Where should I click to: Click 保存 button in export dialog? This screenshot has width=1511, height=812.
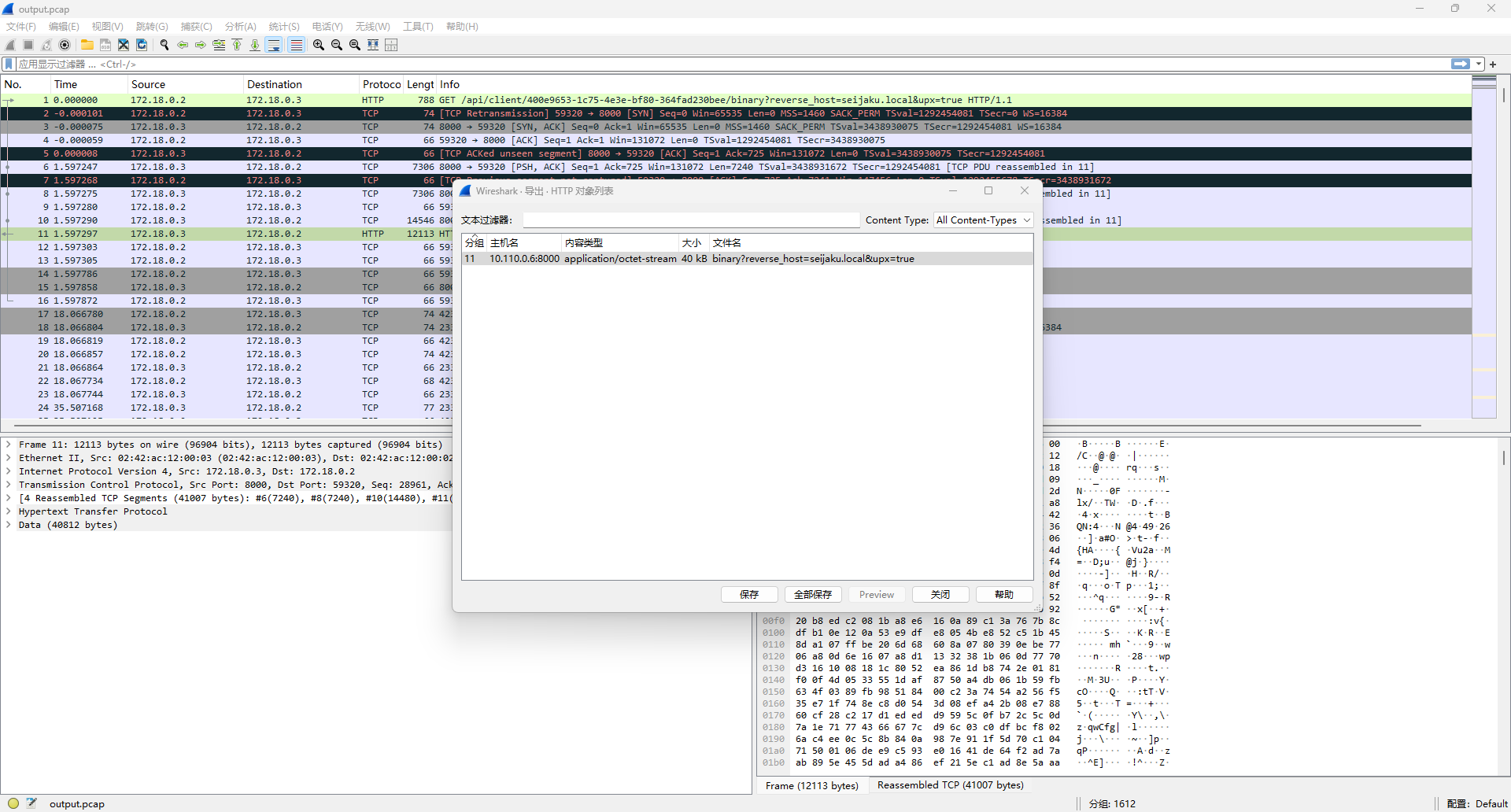(x=749, y=595)
